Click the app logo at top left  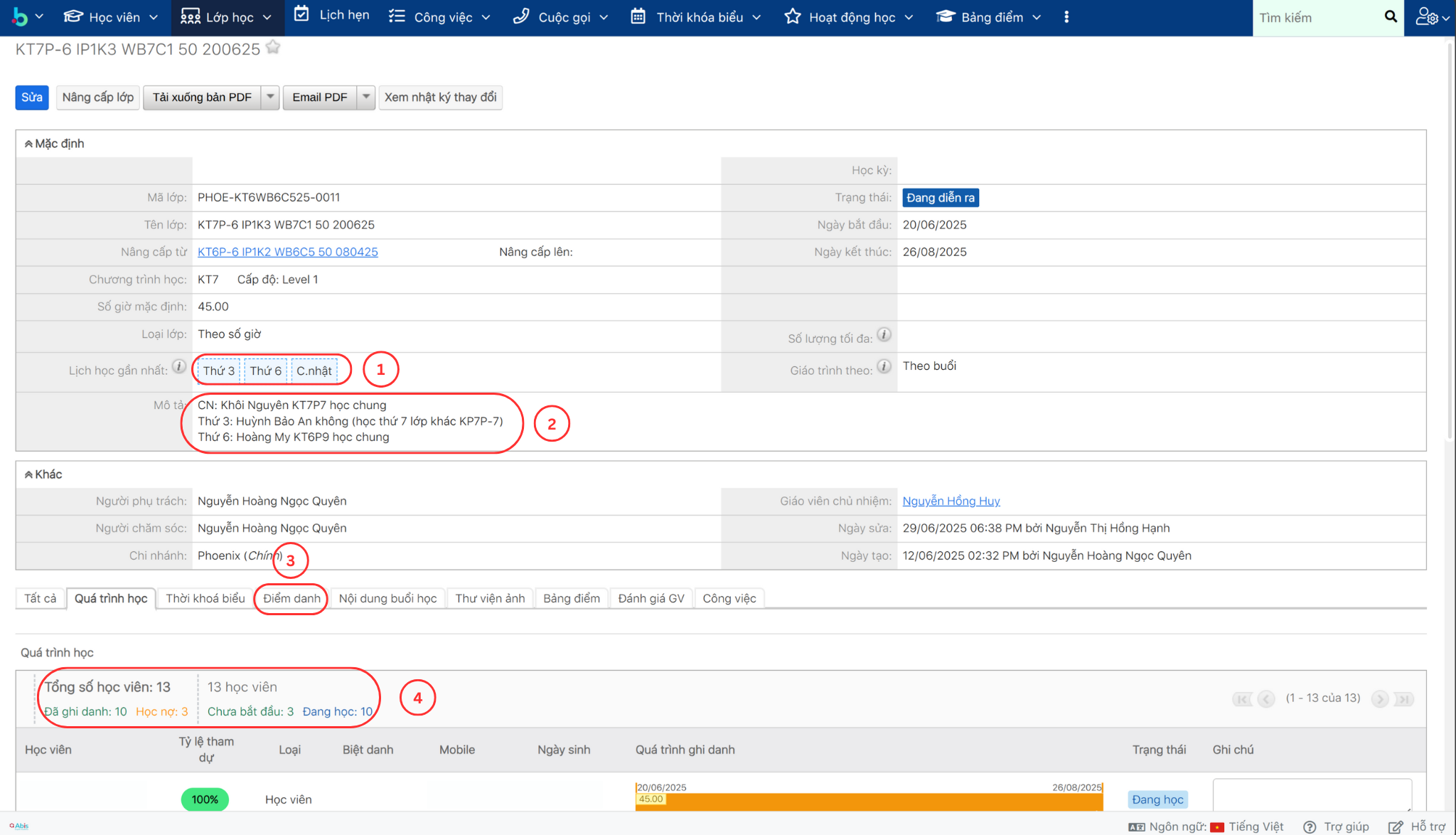coord(20,17)
